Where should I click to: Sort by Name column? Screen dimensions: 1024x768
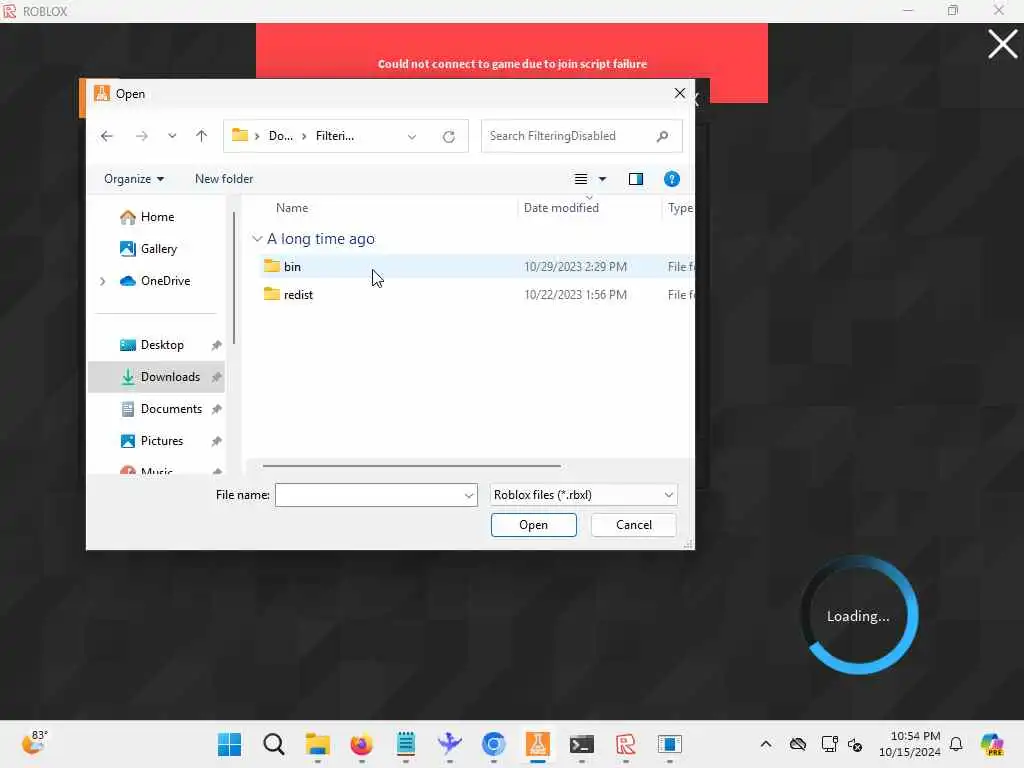tap(292, 208)
